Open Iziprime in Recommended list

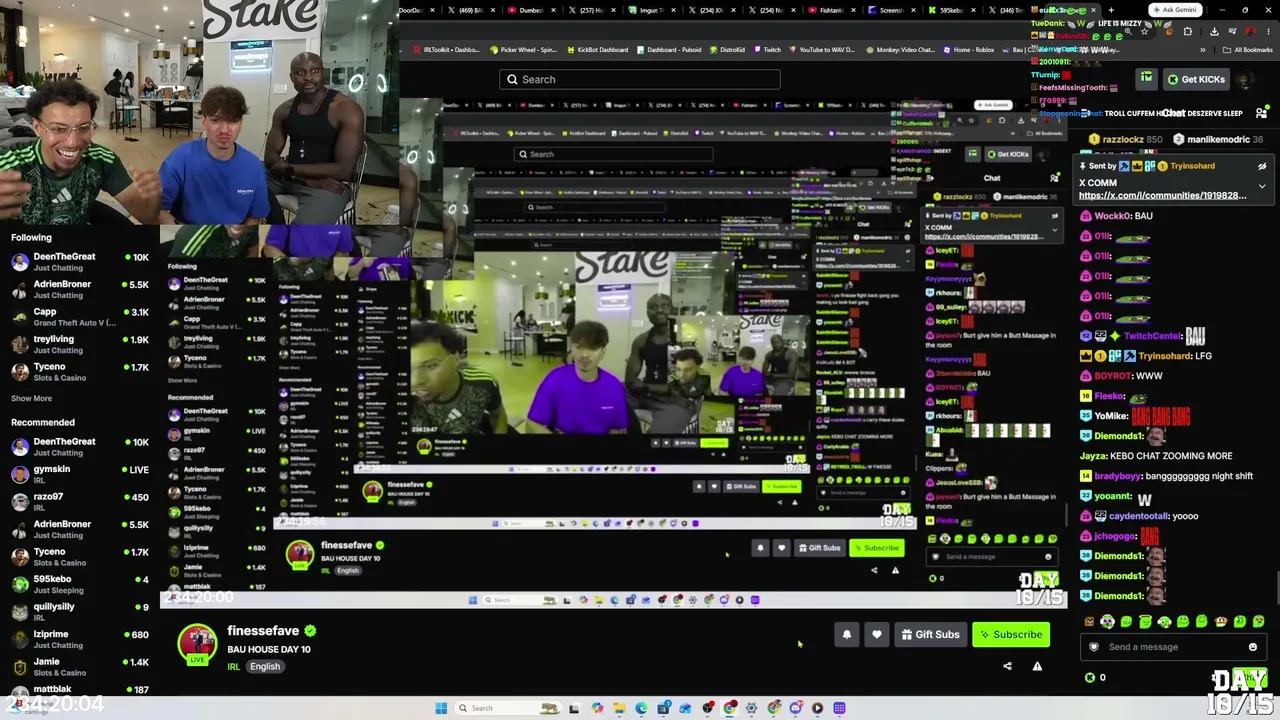(x=80, y=639)
